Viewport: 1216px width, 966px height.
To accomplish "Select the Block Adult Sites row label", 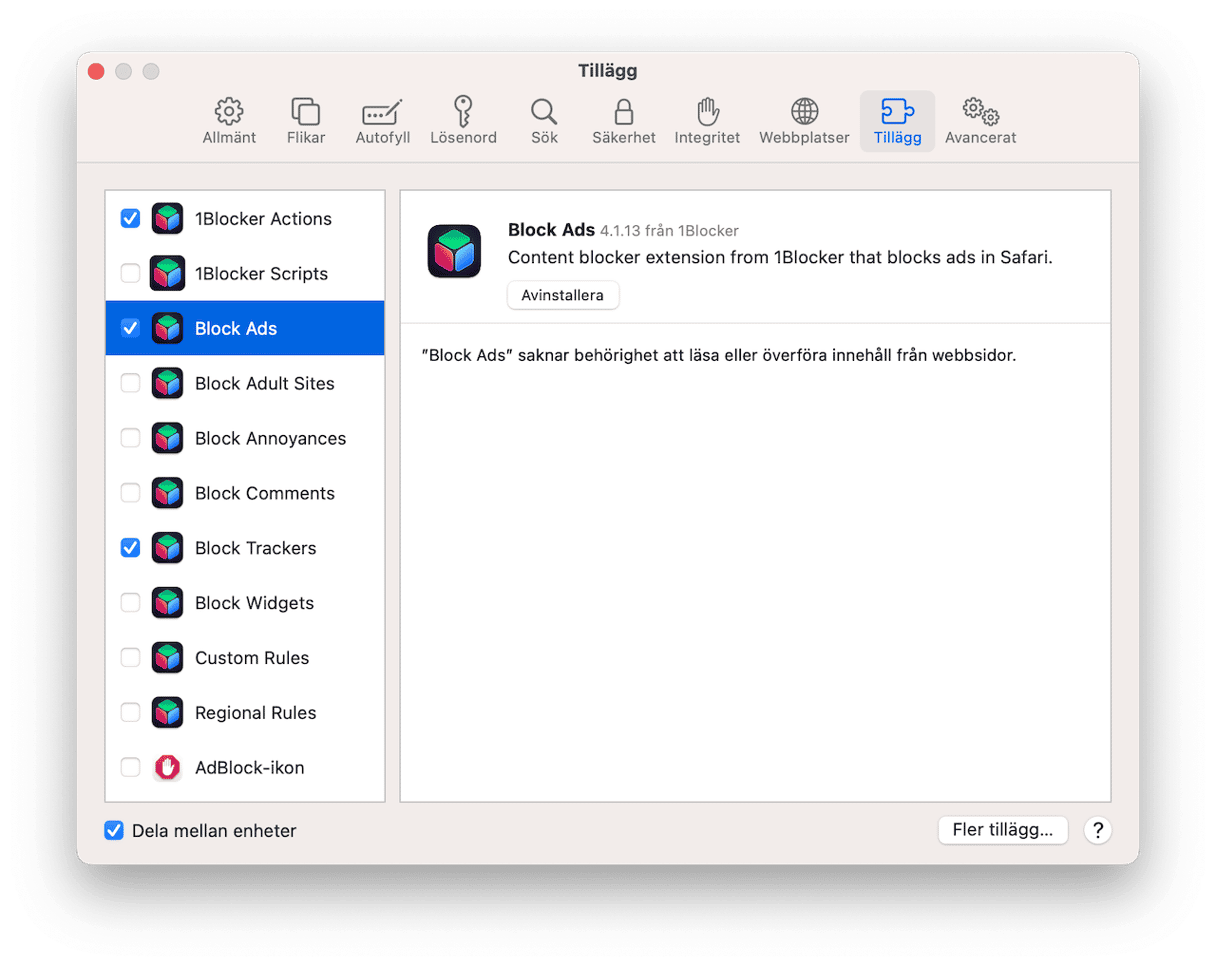I will pos(265,383).
